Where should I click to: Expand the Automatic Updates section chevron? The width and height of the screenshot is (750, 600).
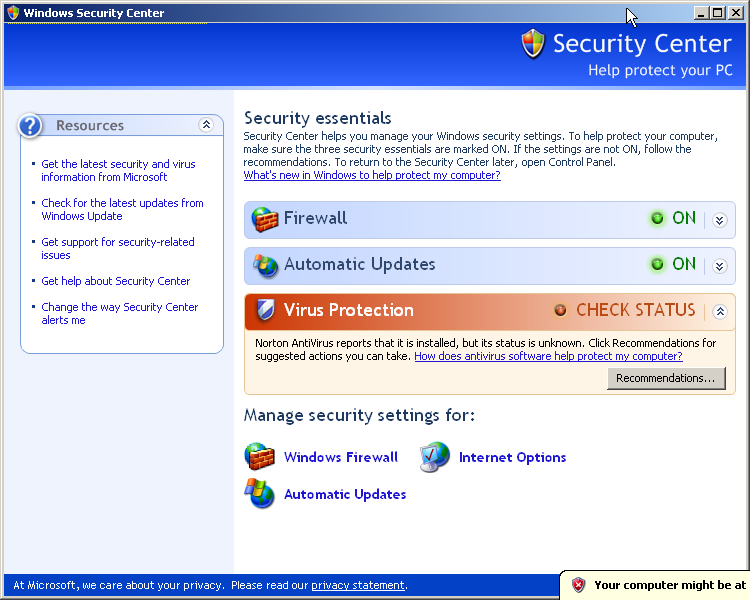point(719,266)
